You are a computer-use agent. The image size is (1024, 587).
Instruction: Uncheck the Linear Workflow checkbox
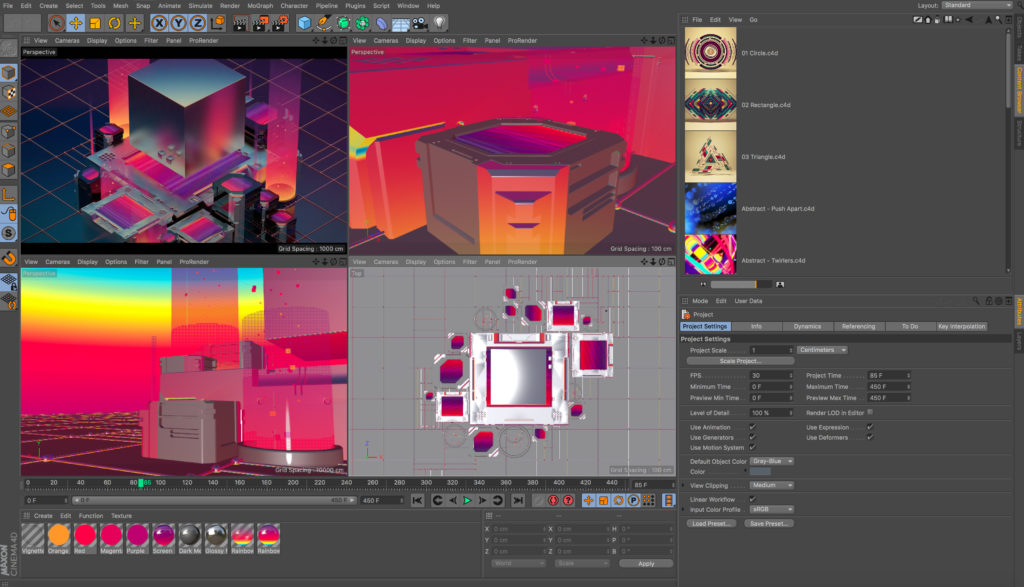coord(752,498)
